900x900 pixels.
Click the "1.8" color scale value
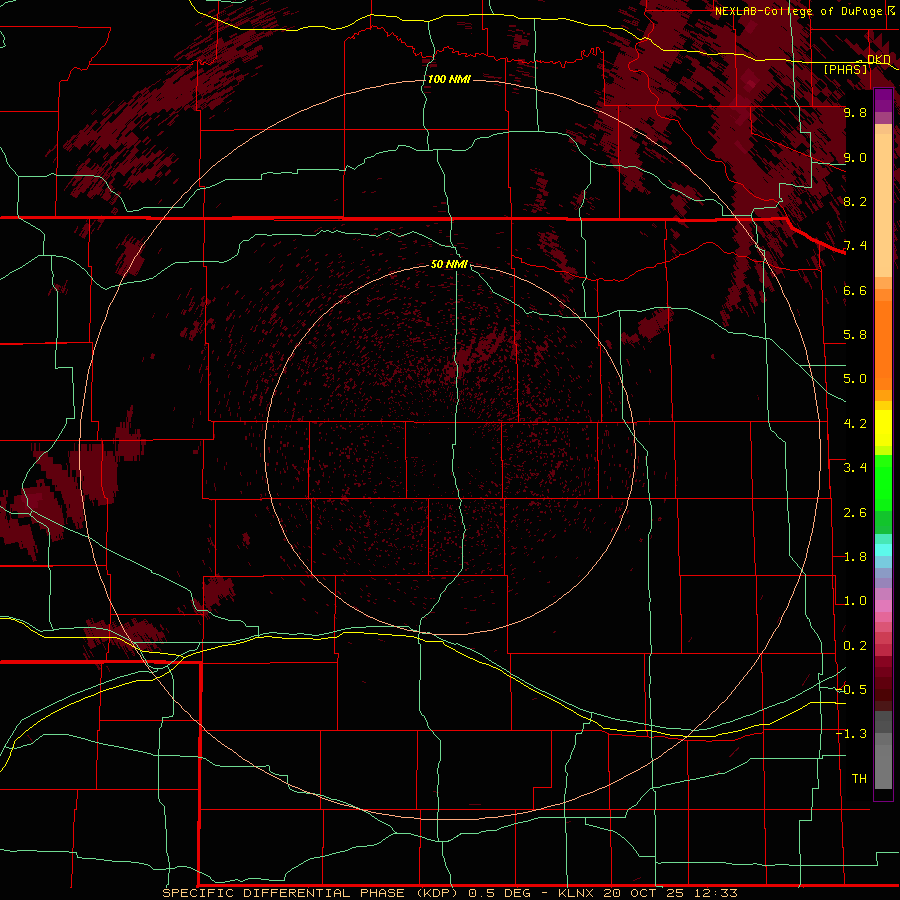[x=855, y=557]
